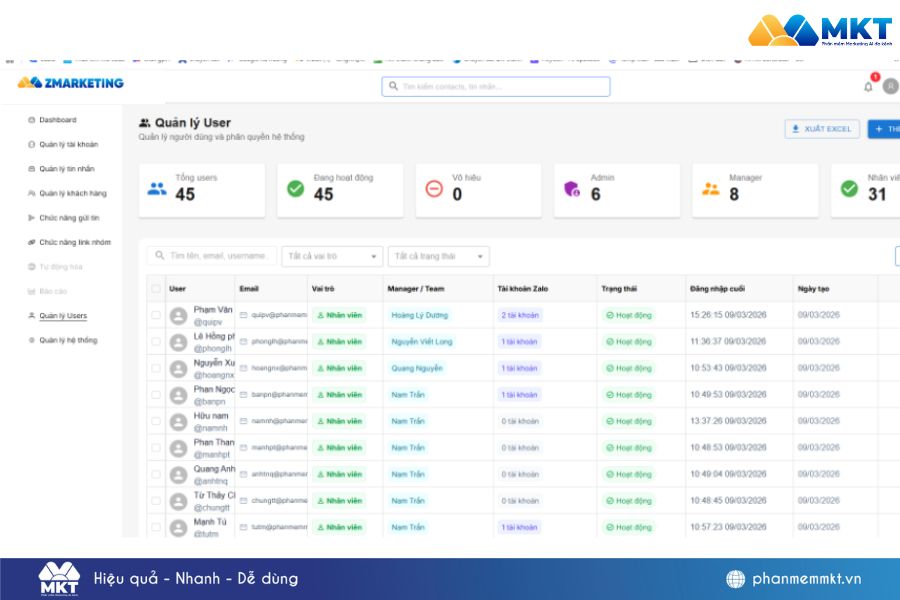900x600 pixels.
Task: Open Quản lý khách hàng in sidebar
Action: (x=67, y=193)
